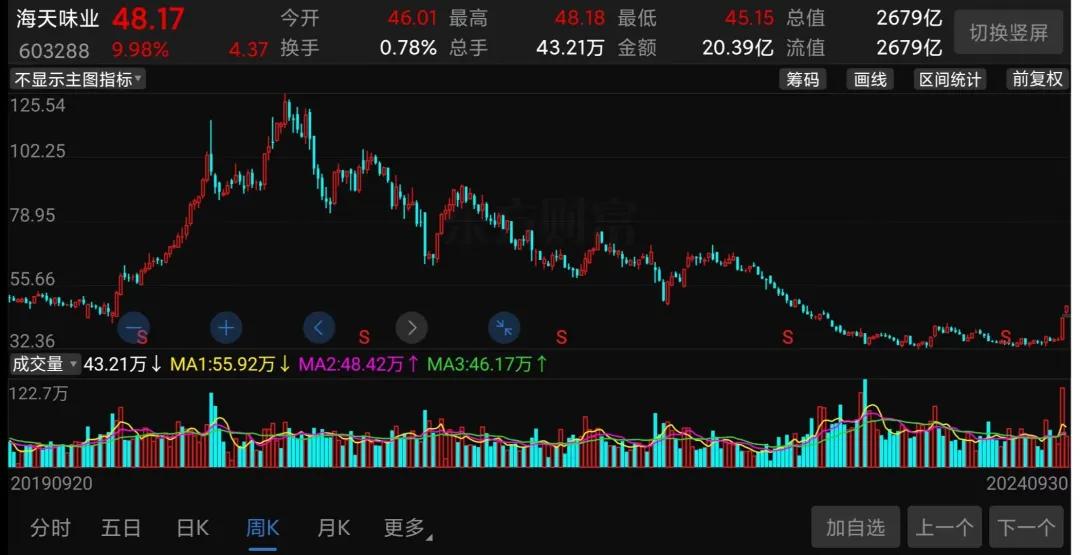Go to previous stock with 上一个
The image size is (1080, 555).
[x=944, y=528]
